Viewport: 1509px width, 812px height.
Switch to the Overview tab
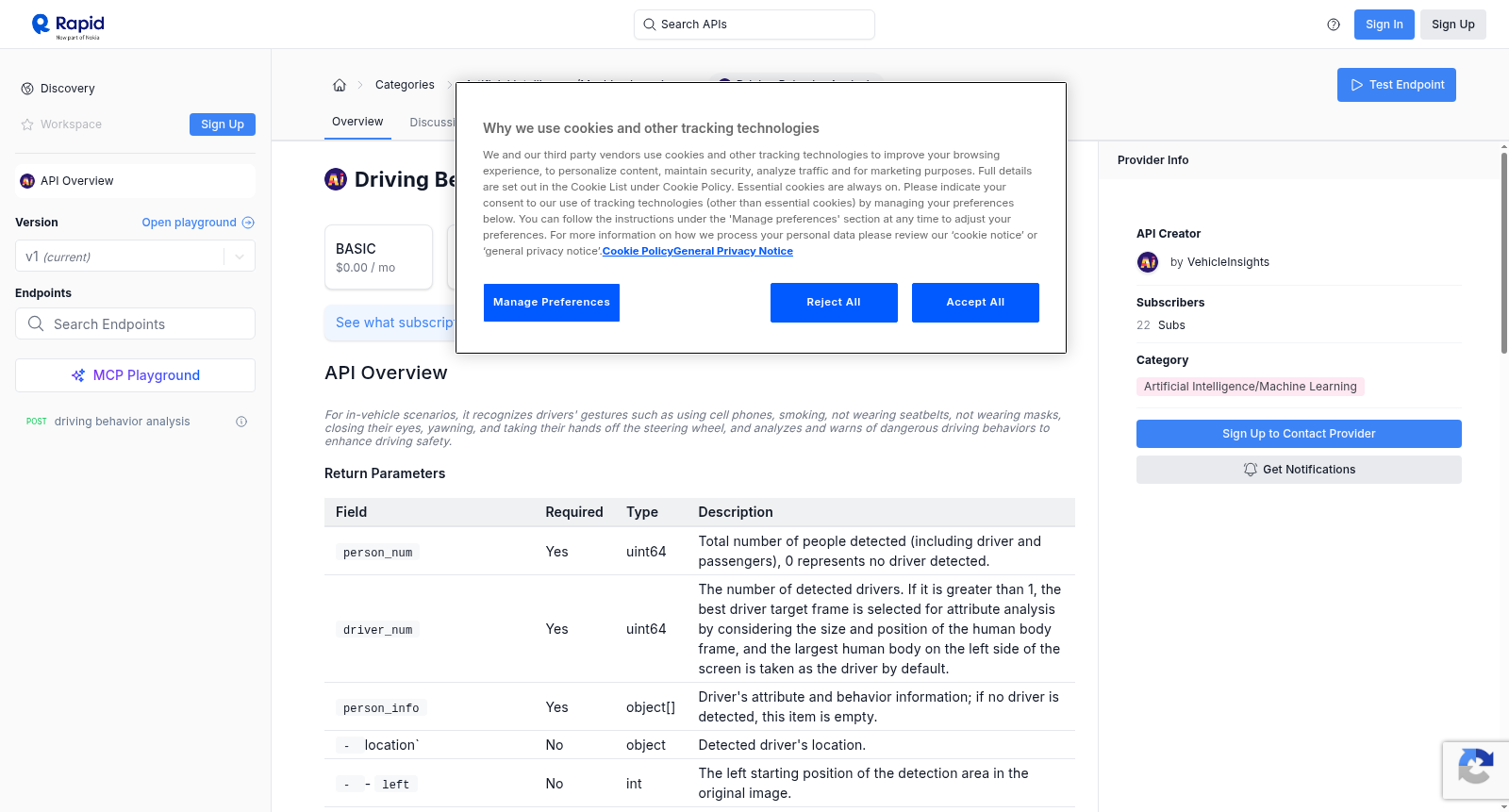[357, 122]
